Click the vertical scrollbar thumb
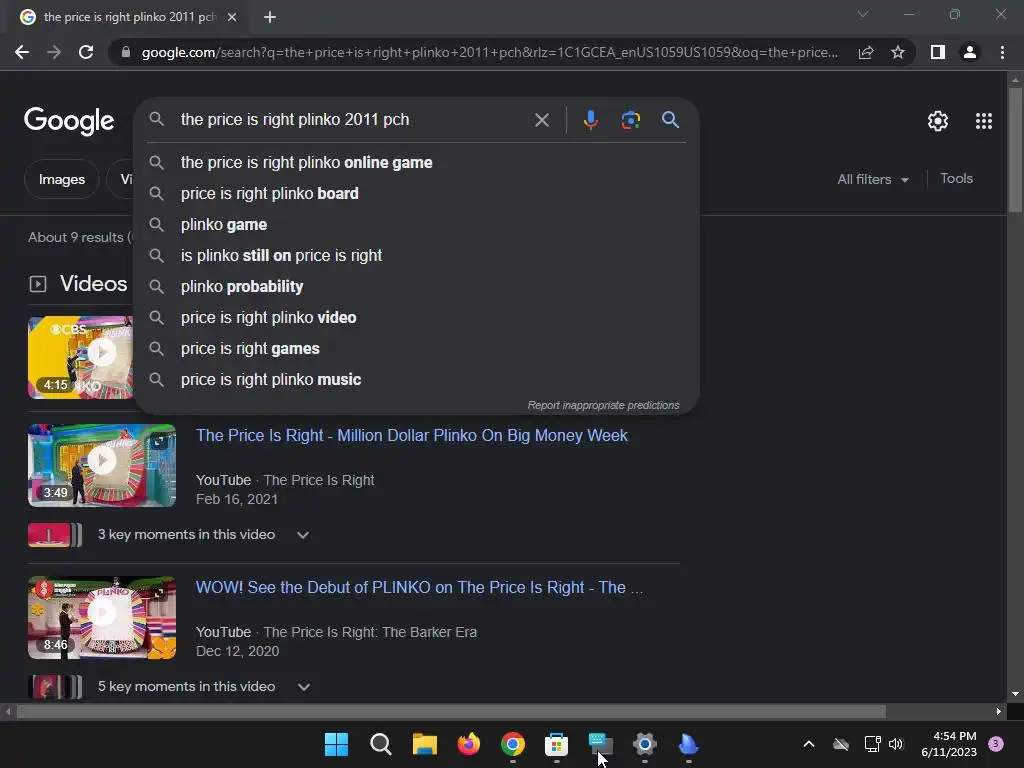The image size is (1024, 768). [x=1015, y=150]
